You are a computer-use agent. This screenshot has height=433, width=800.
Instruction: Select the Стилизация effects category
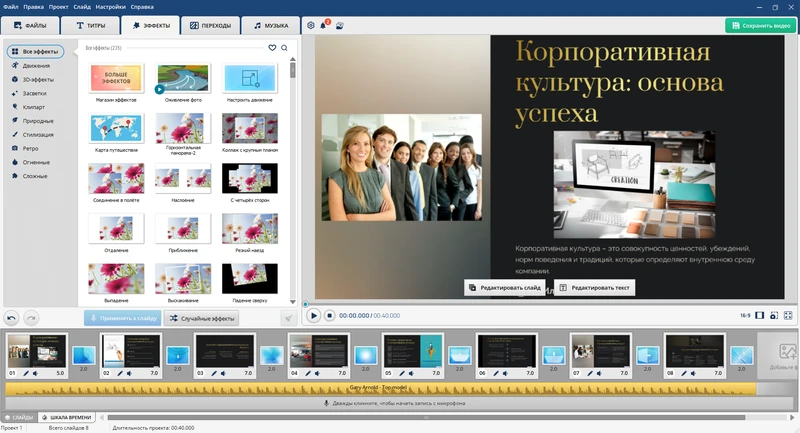38,135
